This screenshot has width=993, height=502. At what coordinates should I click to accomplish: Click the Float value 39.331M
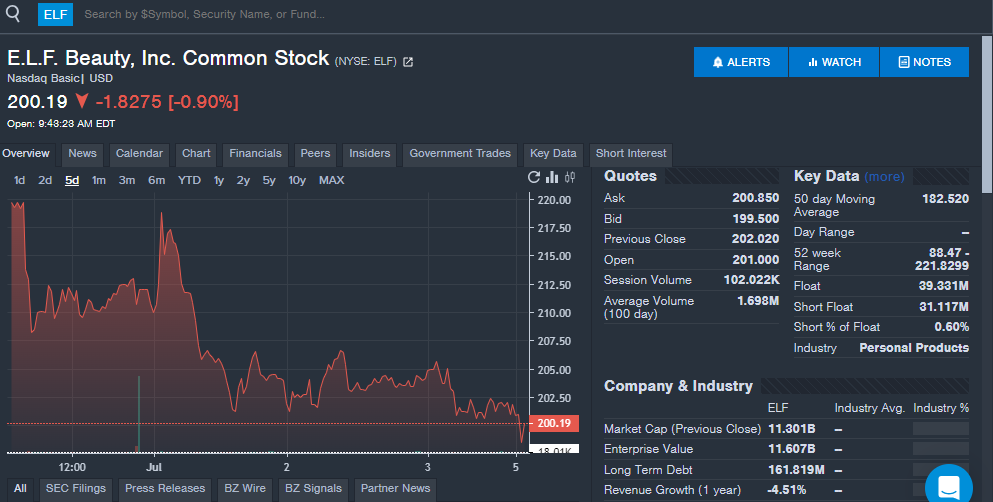(x=944, y=286)
